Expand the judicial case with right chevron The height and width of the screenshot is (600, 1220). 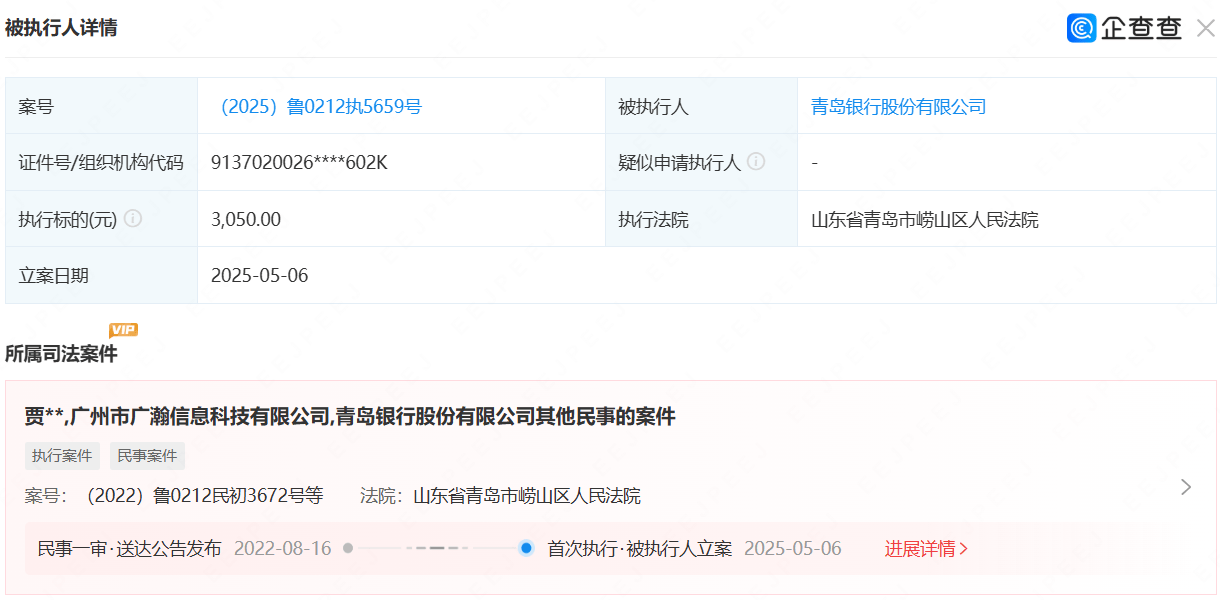click(1186, 487)
